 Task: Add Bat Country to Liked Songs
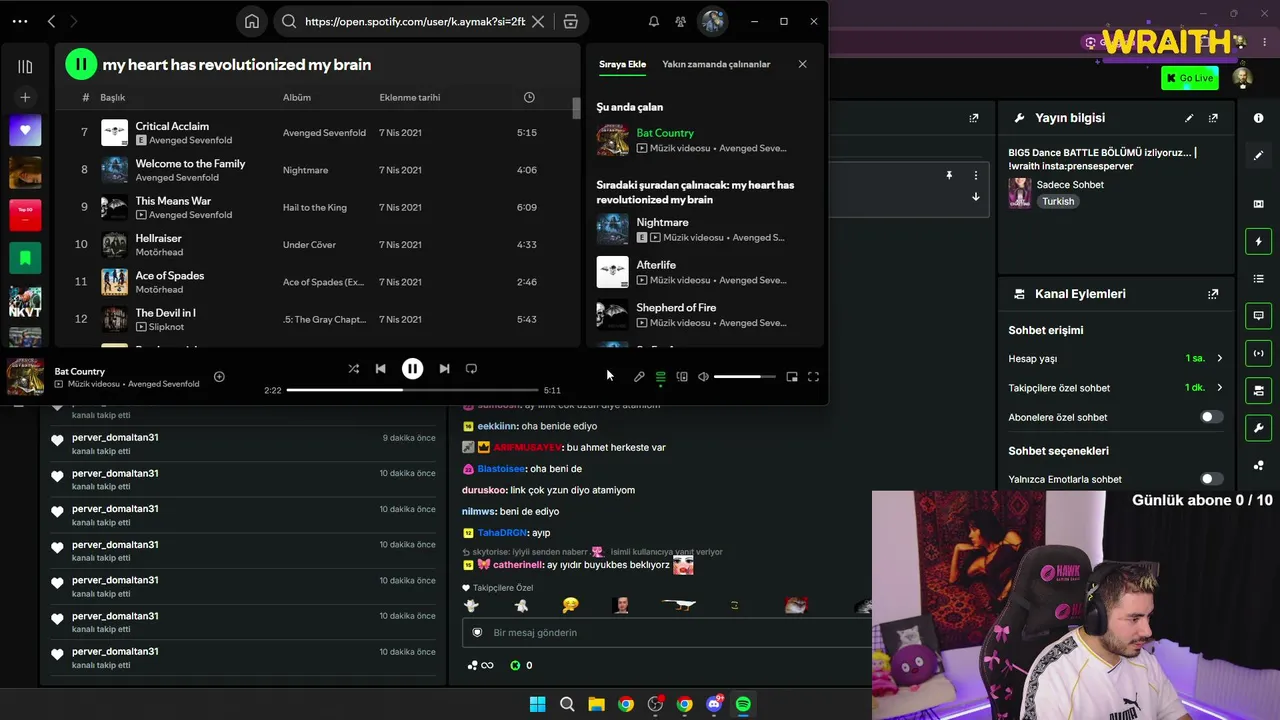[219, 377]
